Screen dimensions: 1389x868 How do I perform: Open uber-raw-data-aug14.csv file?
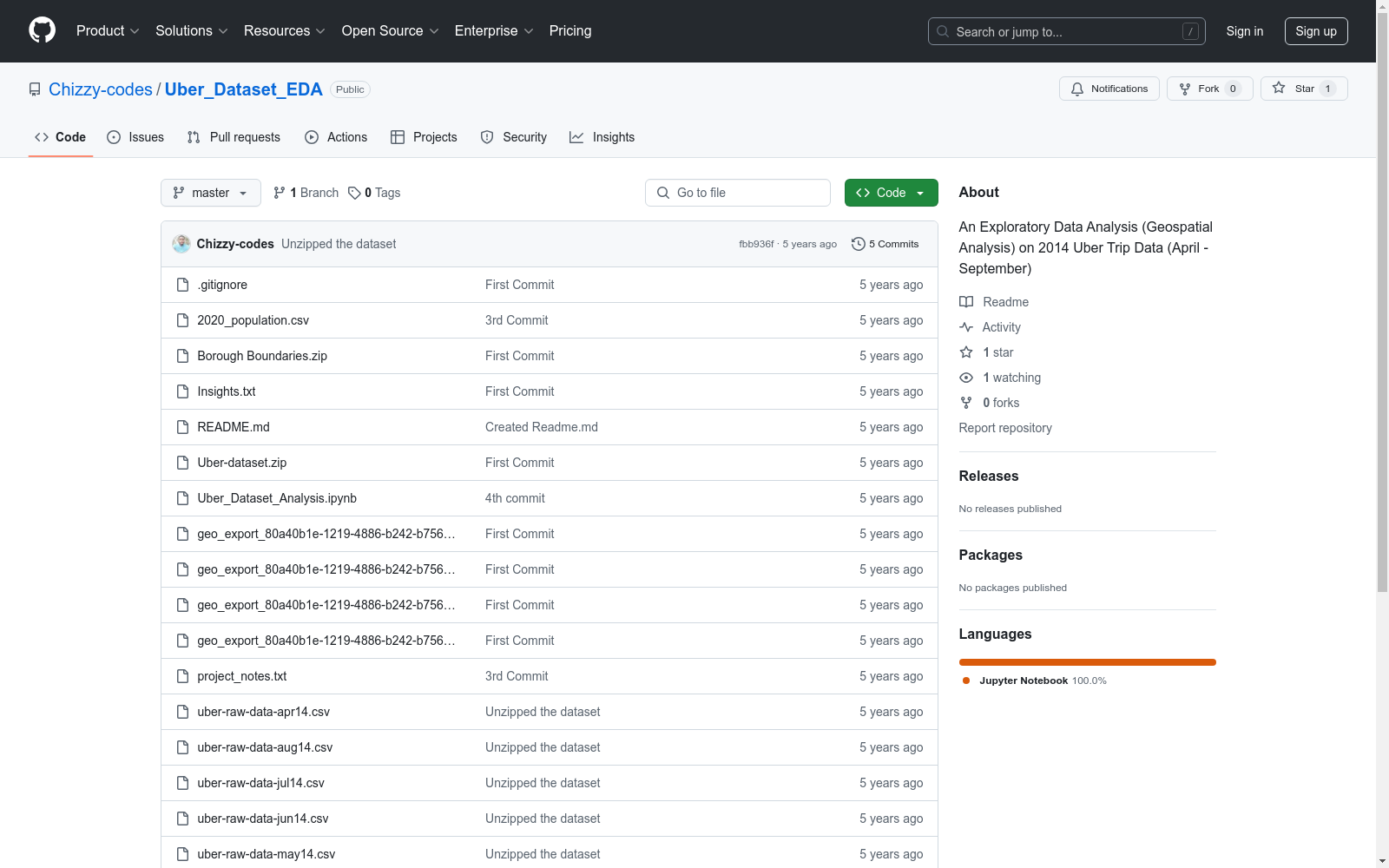pyautogui.click(x=265, y=747)
